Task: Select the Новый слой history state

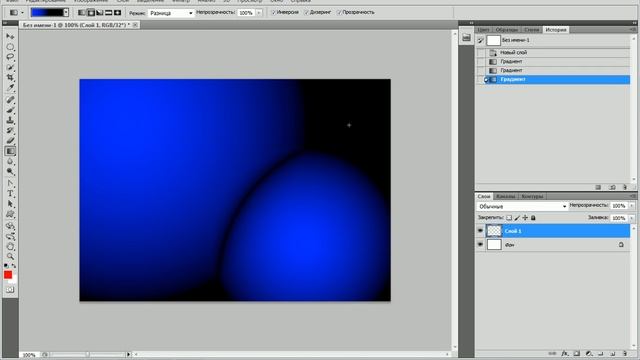Action: pyautogui.click(x=553, y=52)
